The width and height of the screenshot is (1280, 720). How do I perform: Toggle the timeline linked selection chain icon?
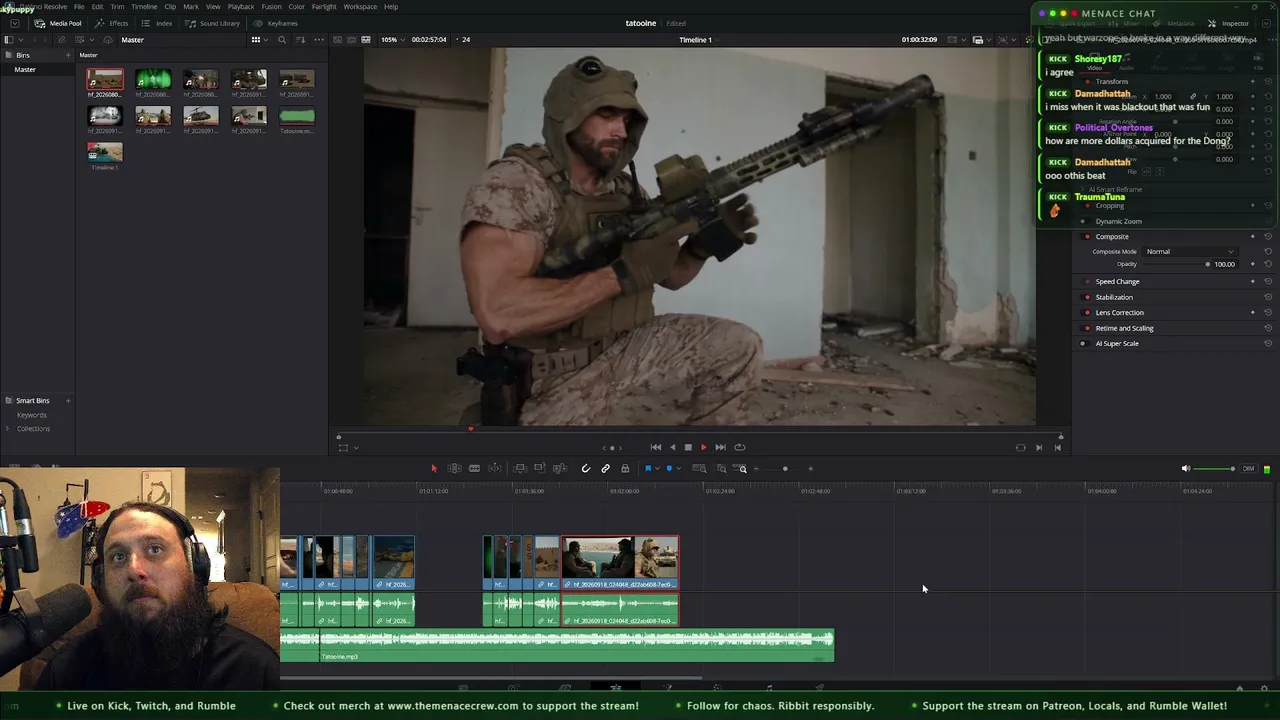605,468
